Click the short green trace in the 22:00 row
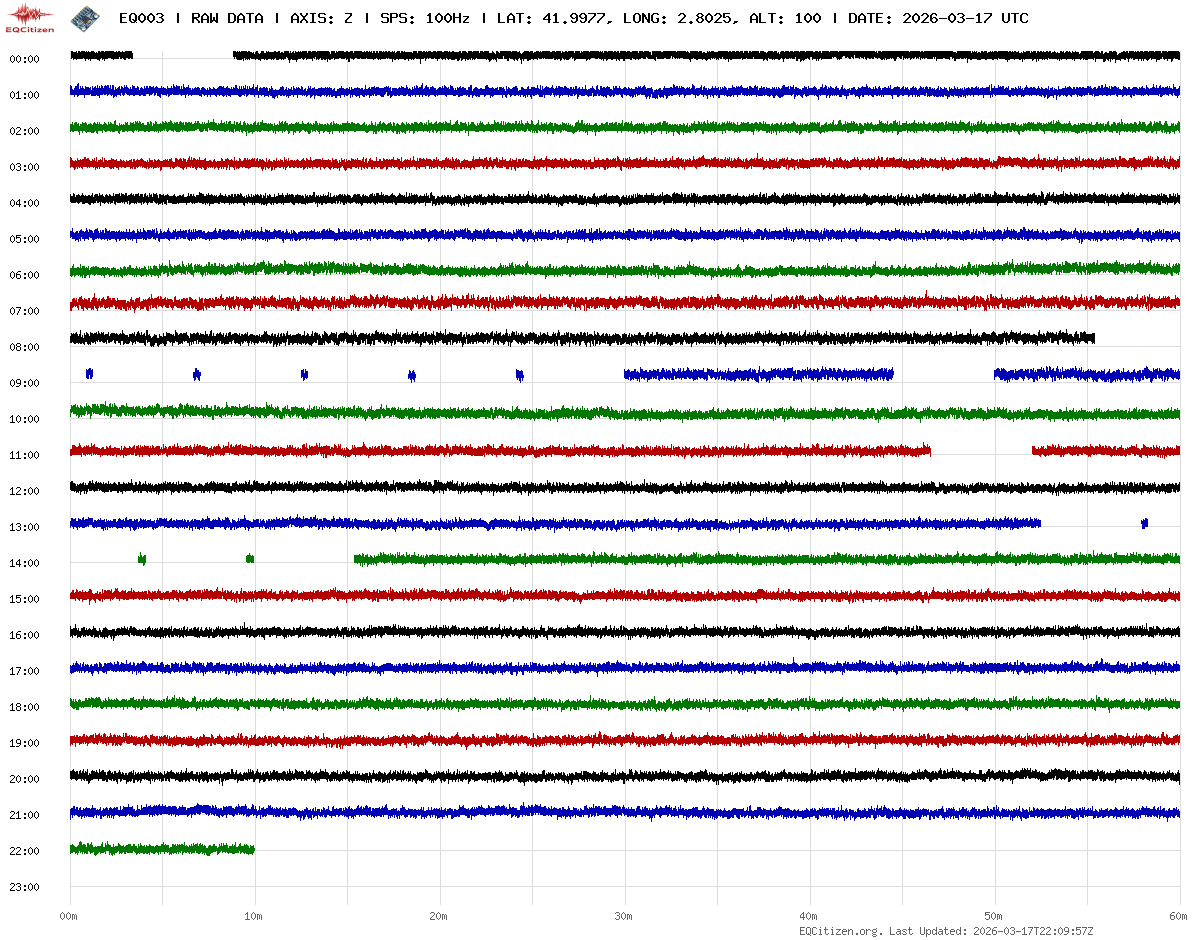1200x940 pixels. (x=162, y=849)
